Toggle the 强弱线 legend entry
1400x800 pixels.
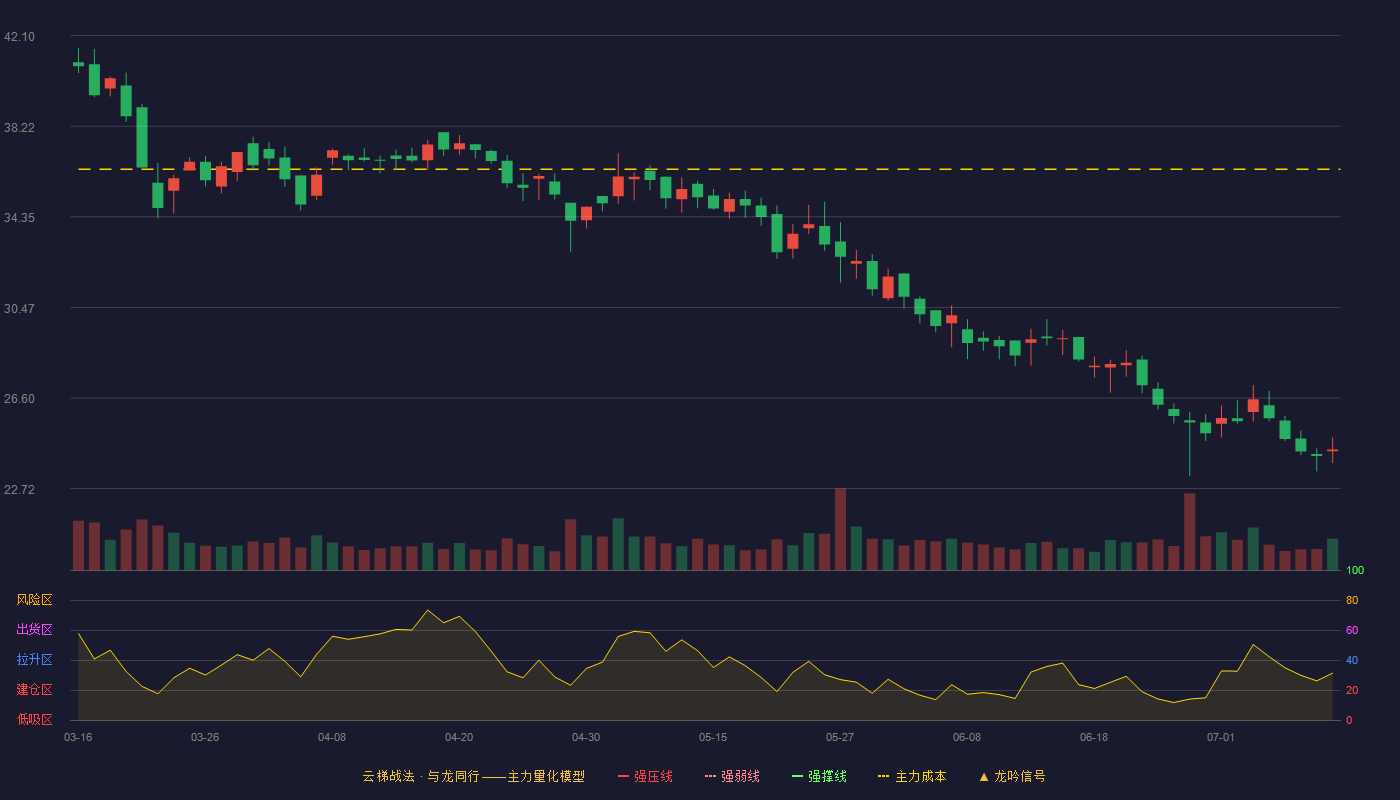coord(732,776)
